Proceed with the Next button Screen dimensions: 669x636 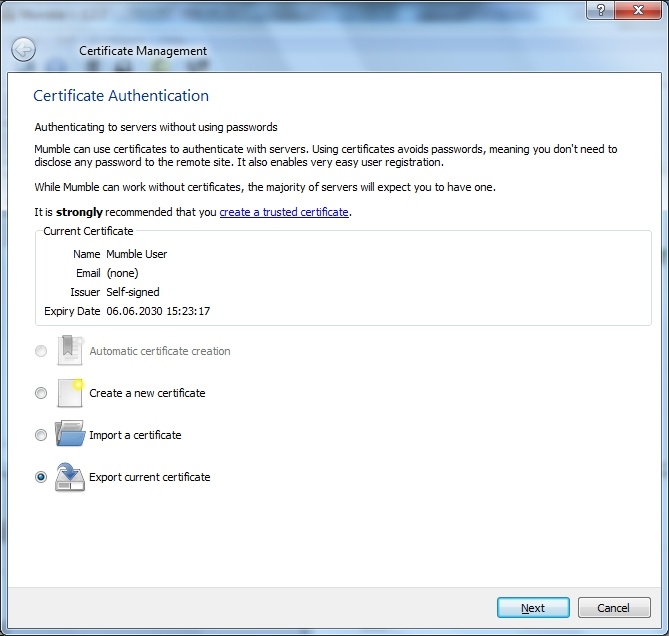[x=533, y=607]
